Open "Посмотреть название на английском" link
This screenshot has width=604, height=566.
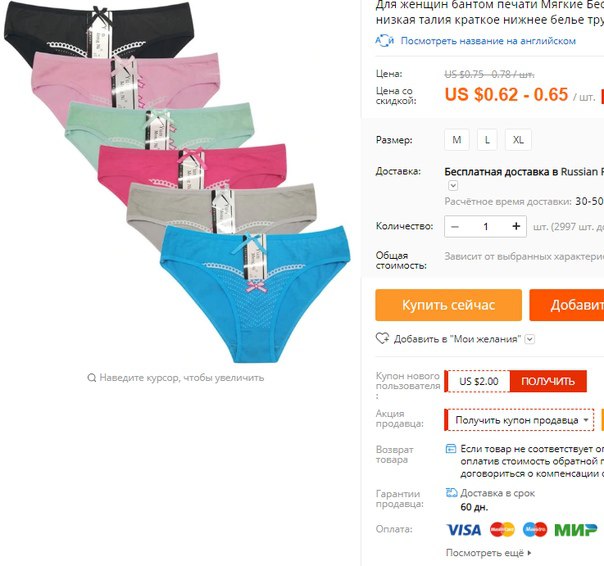coord(488,41)
